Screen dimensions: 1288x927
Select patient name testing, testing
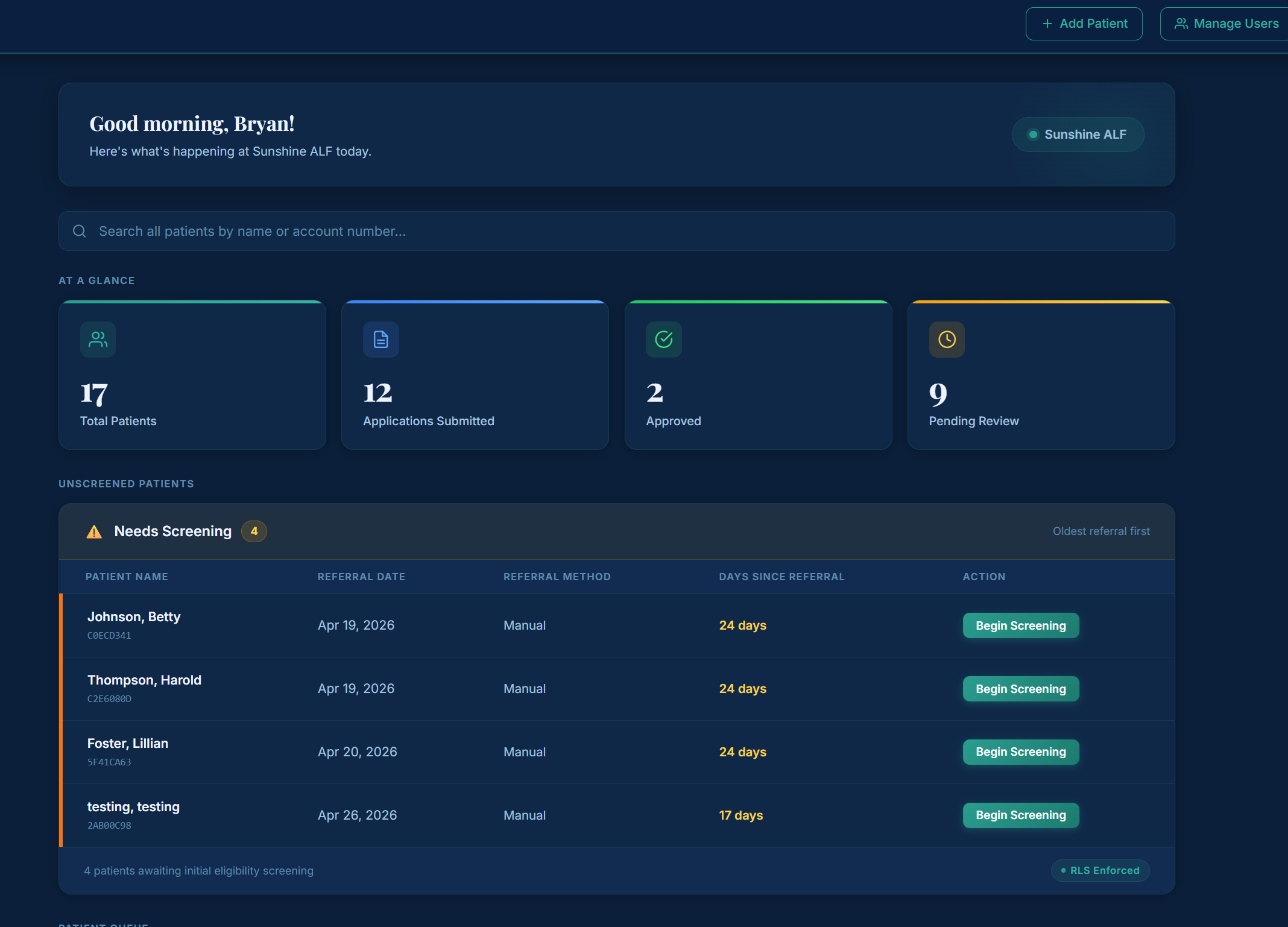click(133, 807)
